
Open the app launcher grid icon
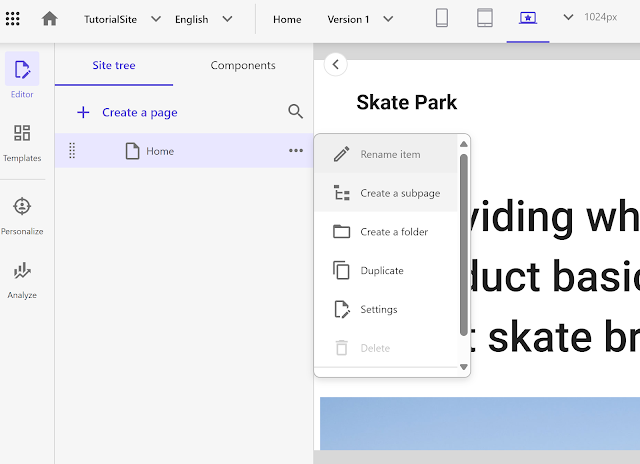pos(13,19)
